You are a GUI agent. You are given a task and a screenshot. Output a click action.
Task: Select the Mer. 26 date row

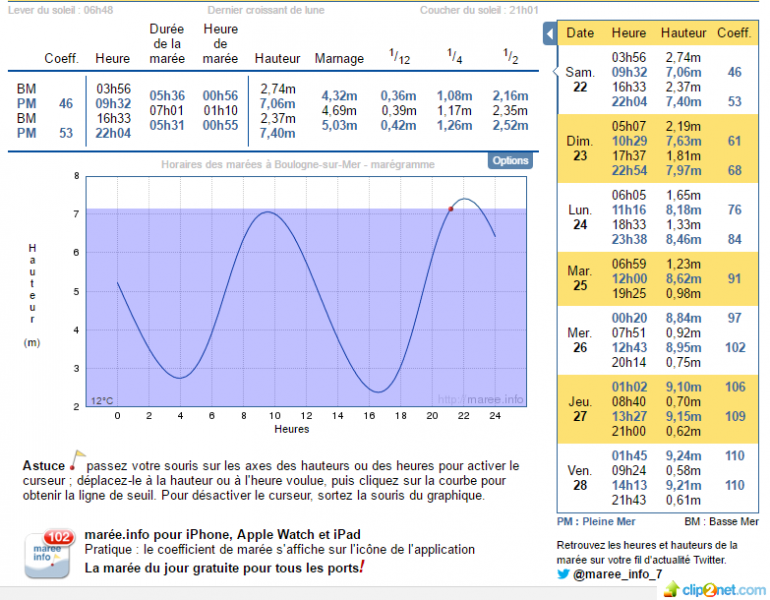tap(658, 340)
